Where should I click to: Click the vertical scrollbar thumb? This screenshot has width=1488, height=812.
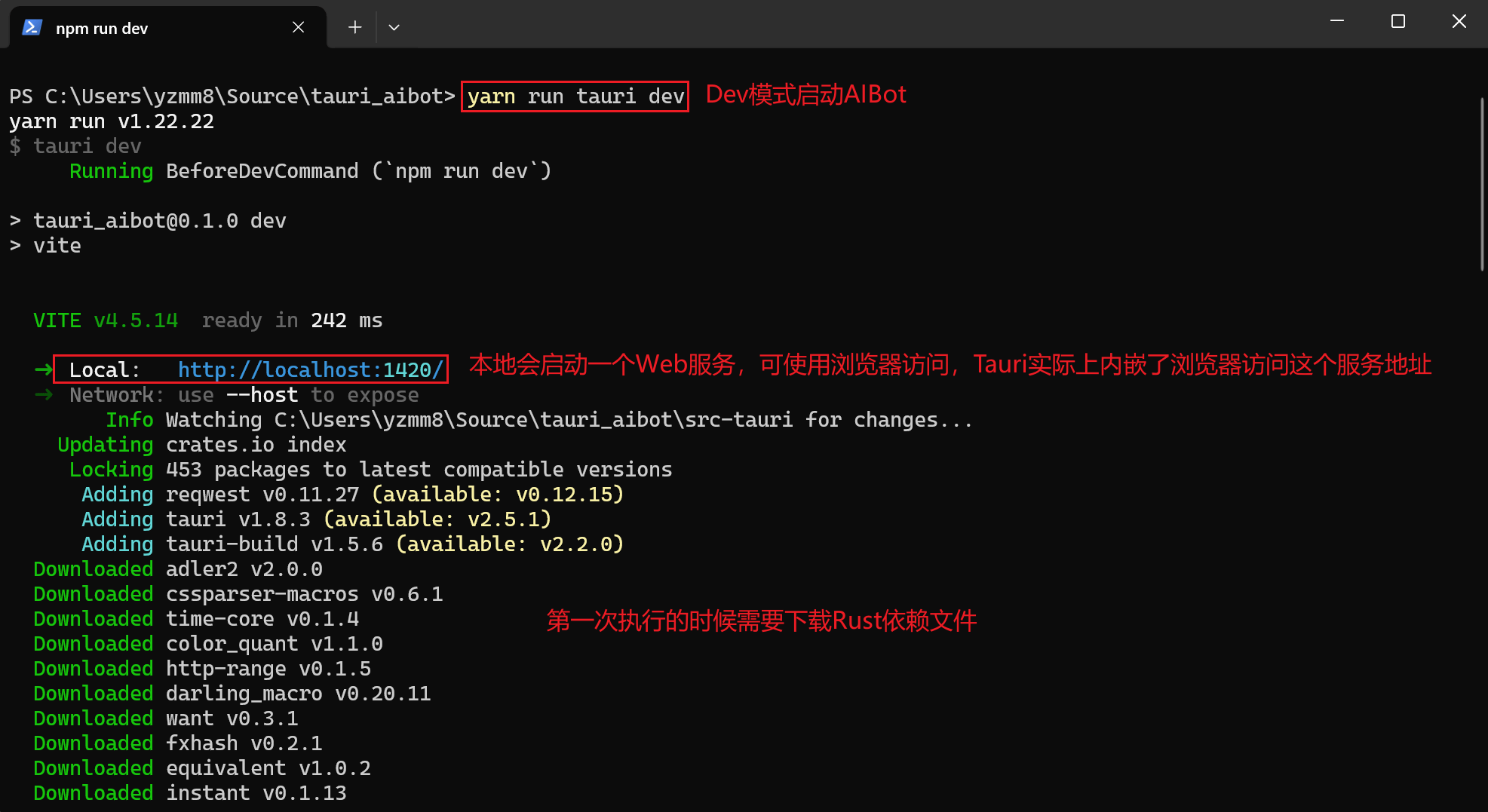[1482, 183]
